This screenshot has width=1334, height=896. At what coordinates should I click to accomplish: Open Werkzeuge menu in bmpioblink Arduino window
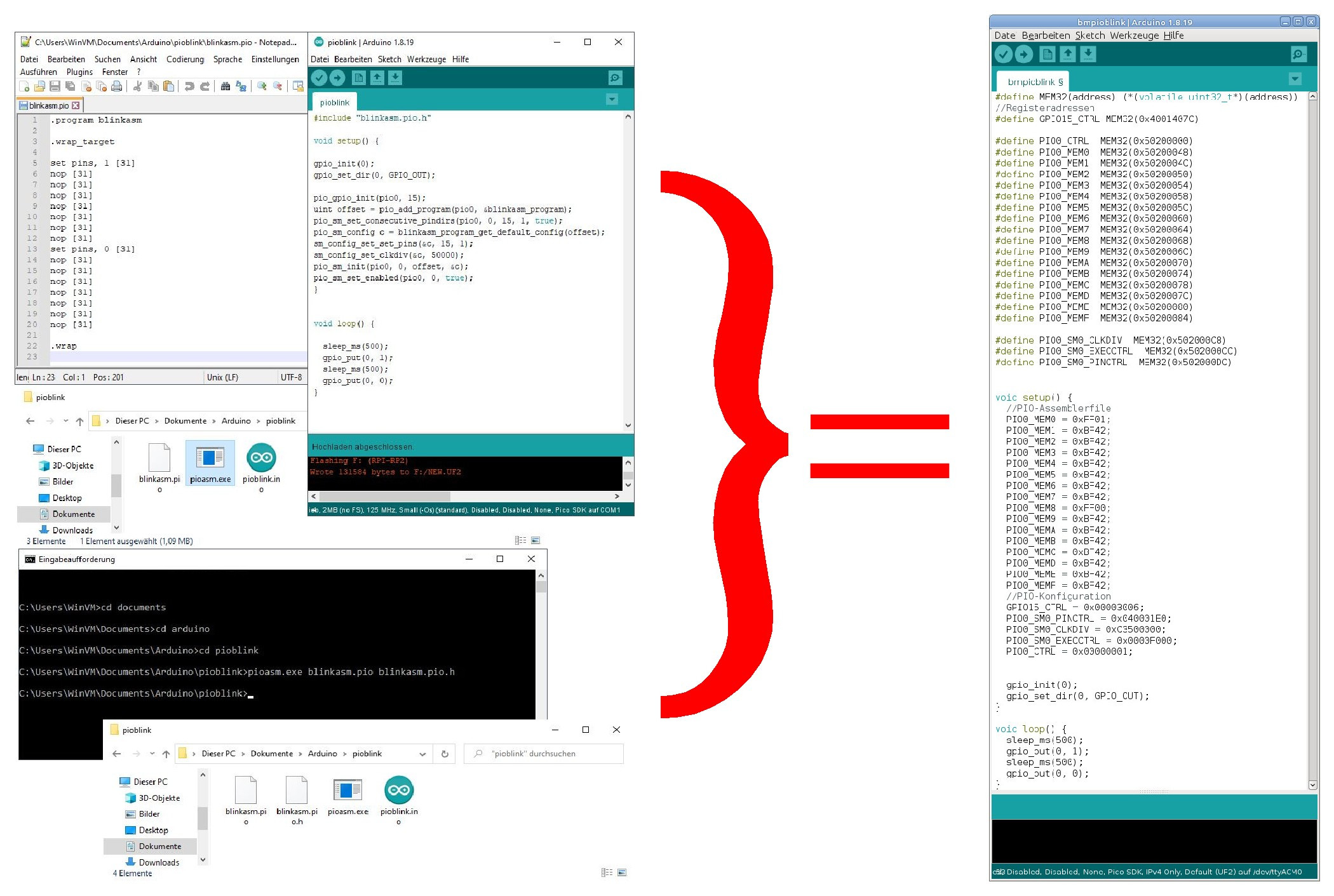pos(1134,36)
